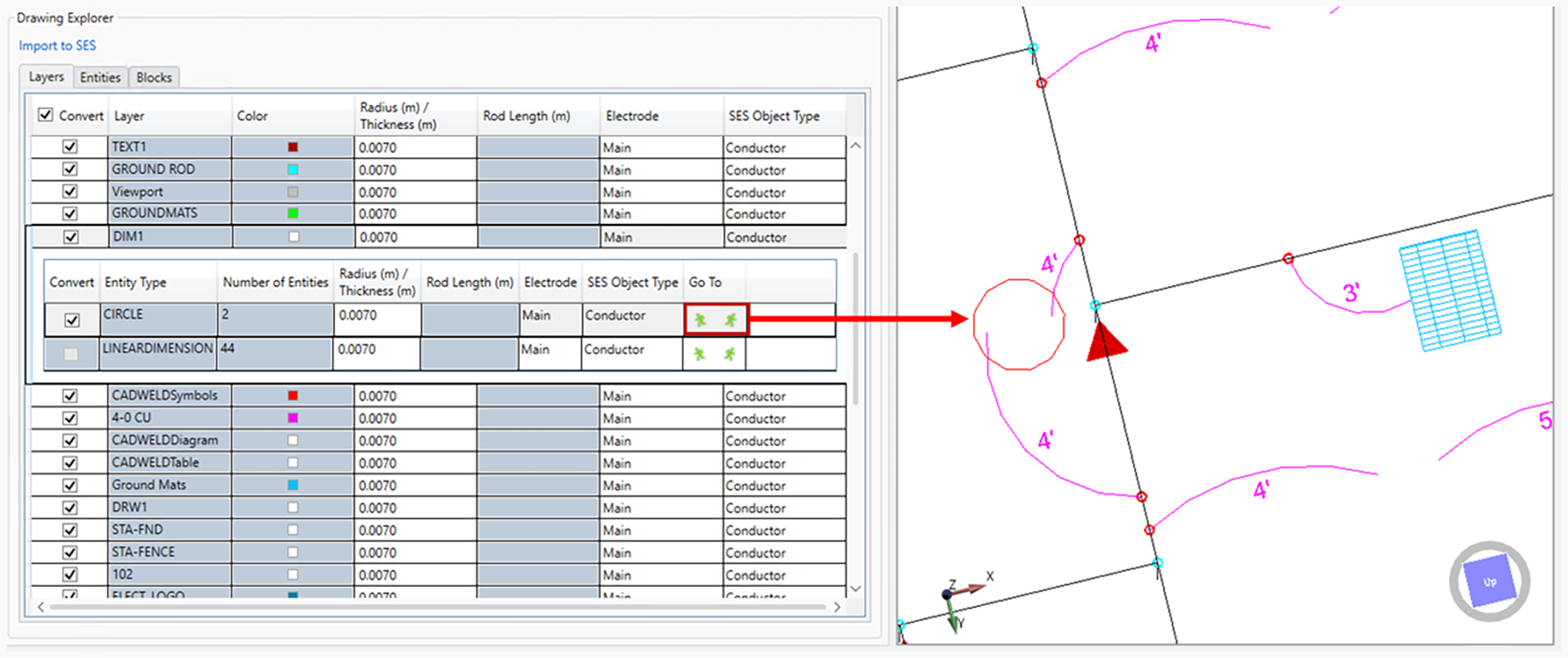
Task: Click the Import to SES link
Action: point(57,46)
